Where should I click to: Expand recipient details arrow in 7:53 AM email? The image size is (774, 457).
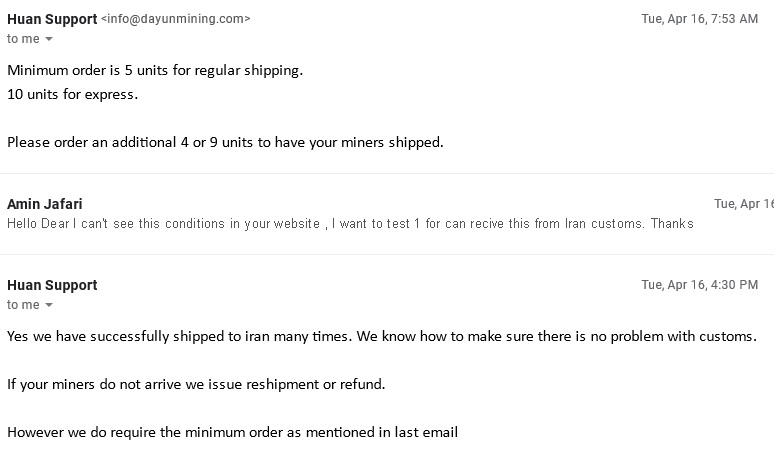coord(49,38)
